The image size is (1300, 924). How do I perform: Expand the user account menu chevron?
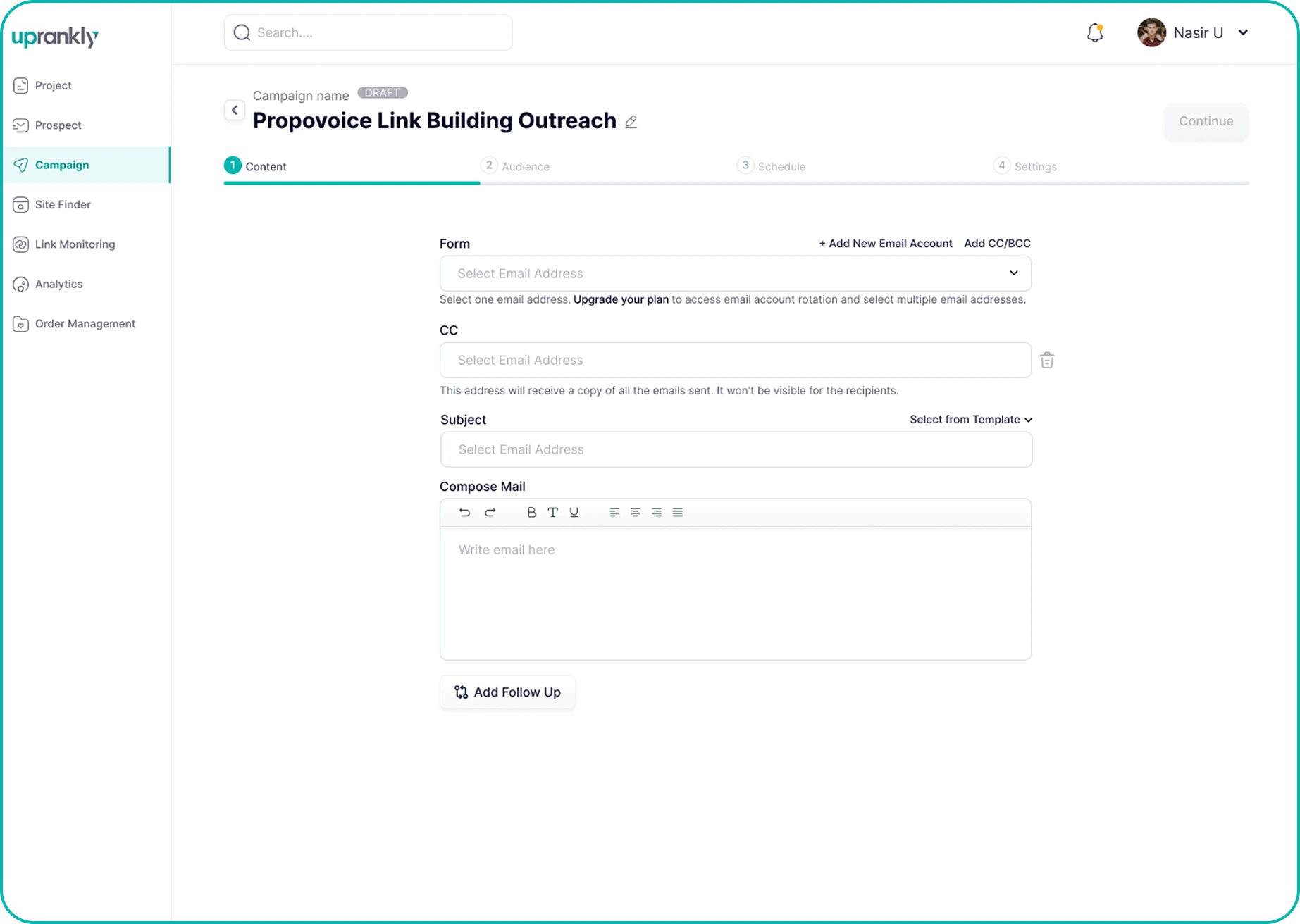(1243, 32)
